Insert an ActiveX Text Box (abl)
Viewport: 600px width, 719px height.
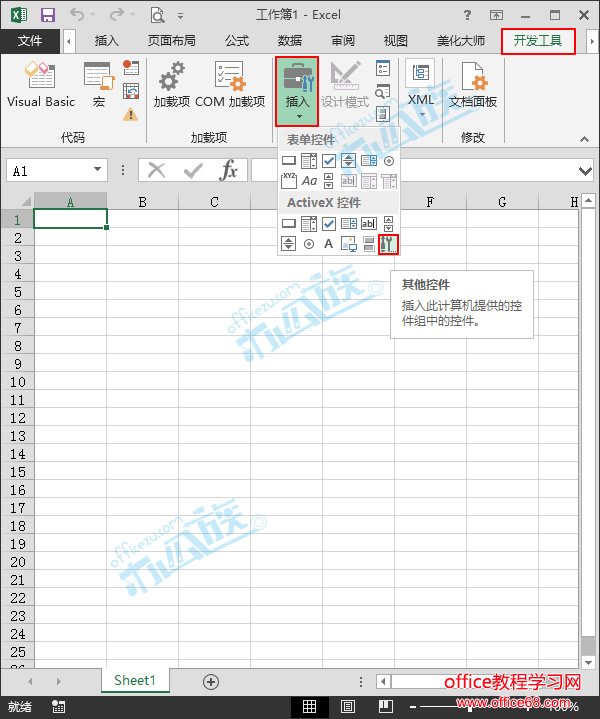pyautogui.click(x=369, y=224)
